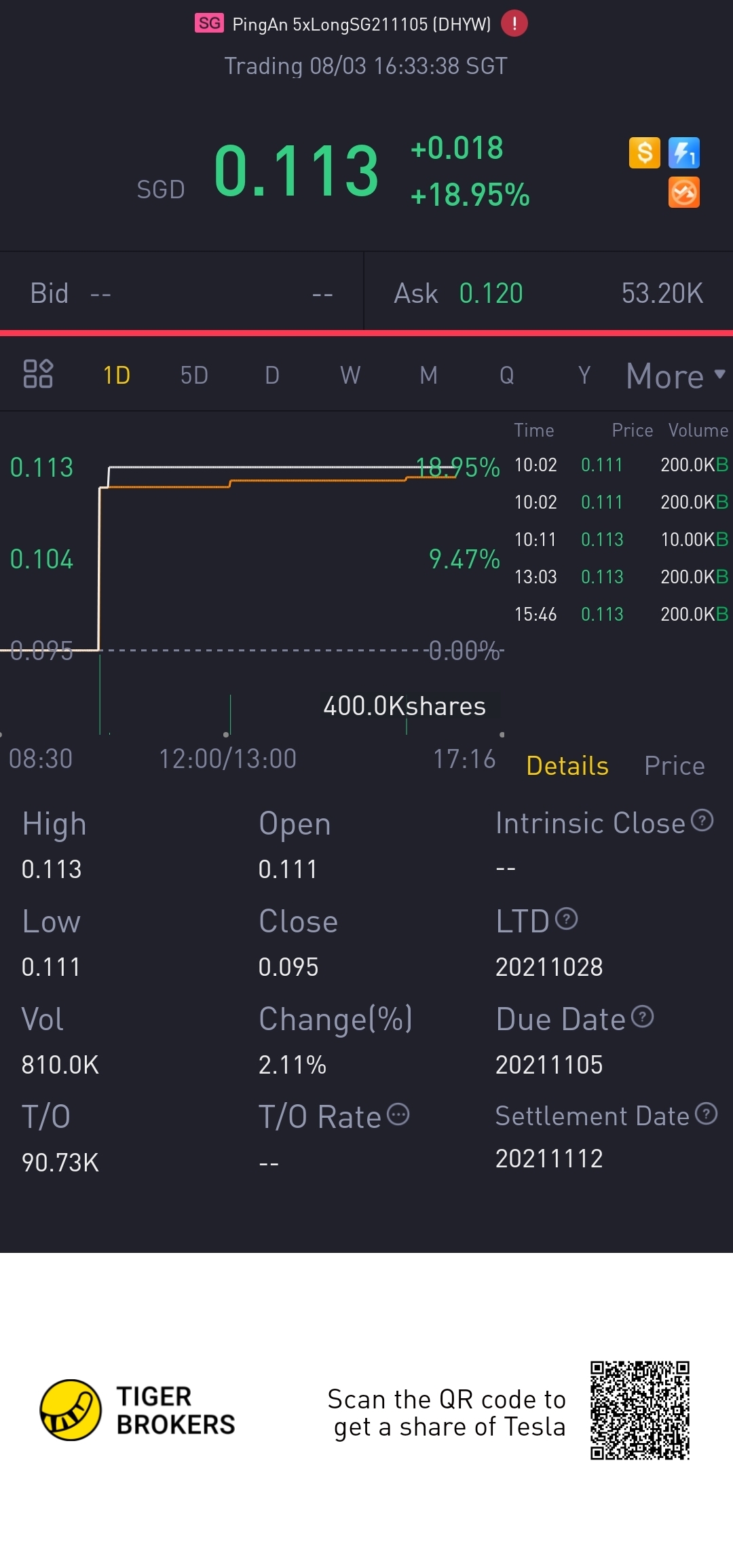The width and height of the screenshot is (733, 1568).
Task: Switch chart to W weekly period
Action: pyautogui.click(x=350, y=376)
